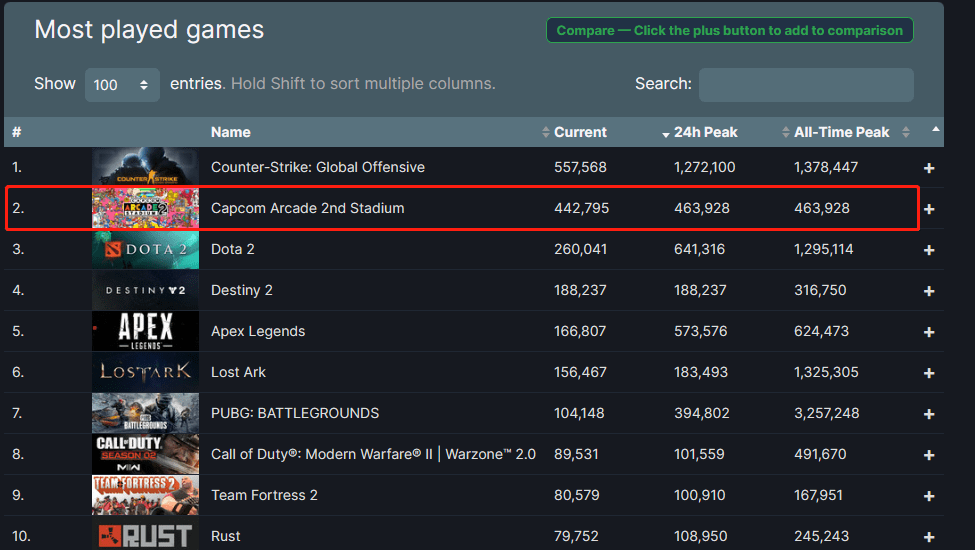Select all-time peak 245,243

click(x=821, y=536)
